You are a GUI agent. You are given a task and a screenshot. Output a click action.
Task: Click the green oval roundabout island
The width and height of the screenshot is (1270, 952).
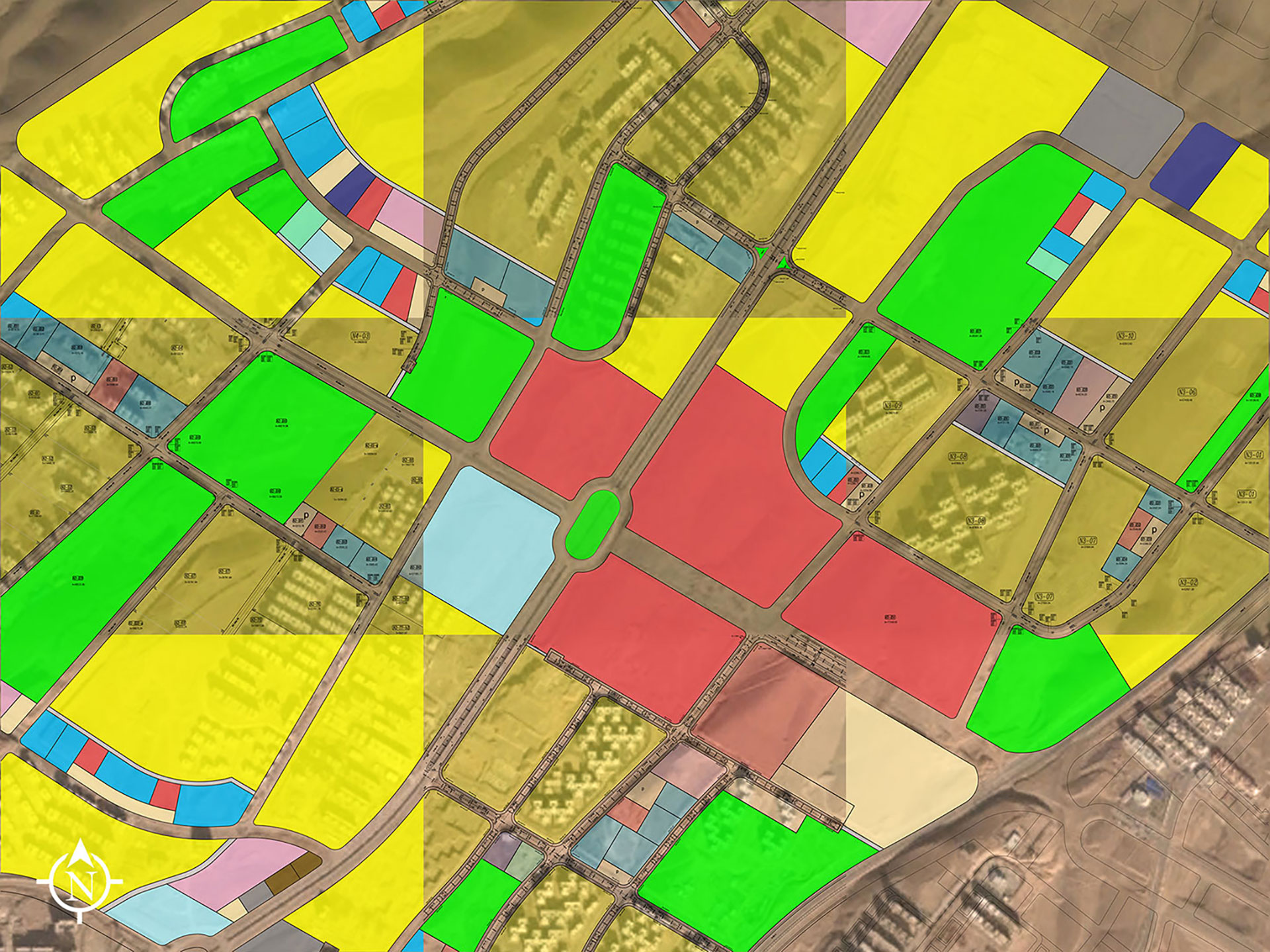[592, 523]
